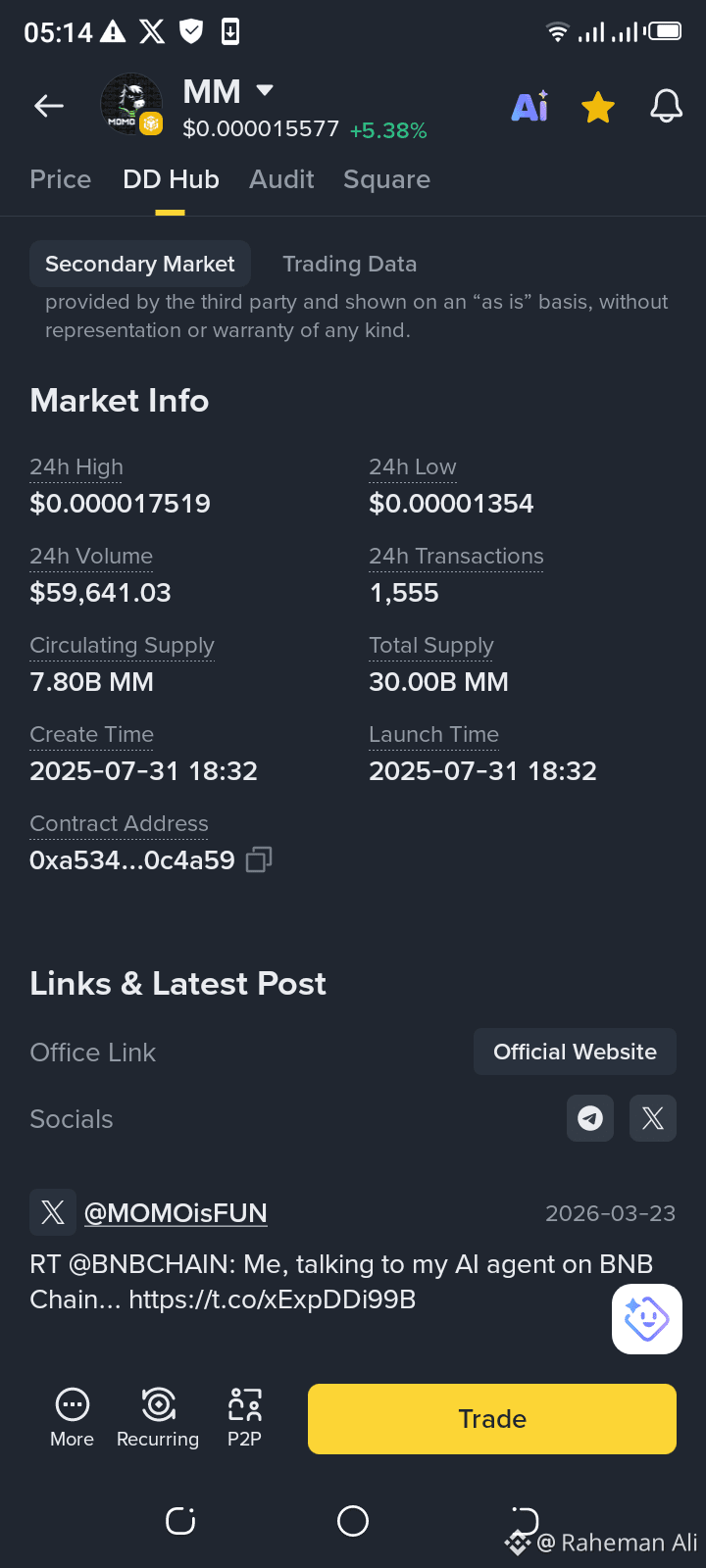This screenshot has width=706, height=1568.
Task: Switch to the Audit tab
Action: 281,179
